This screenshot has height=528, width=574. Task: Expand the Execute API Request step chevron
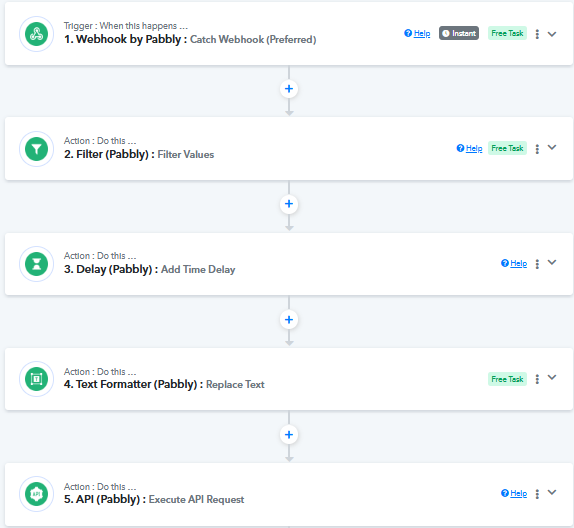pos(552,492)
